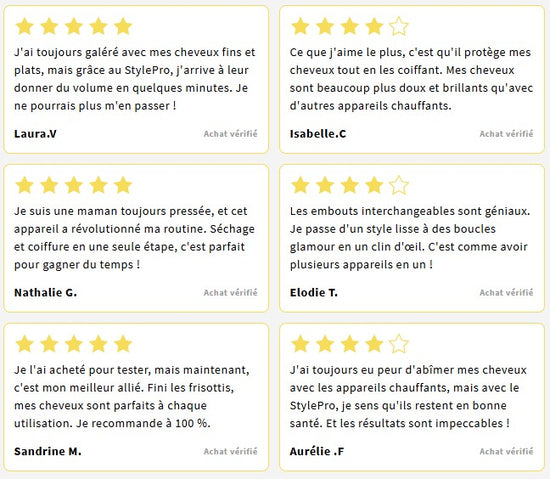This screenshot has height=479, width=550.
Task: Click the first star in Laura.V's review
Action: click(25, 27)
